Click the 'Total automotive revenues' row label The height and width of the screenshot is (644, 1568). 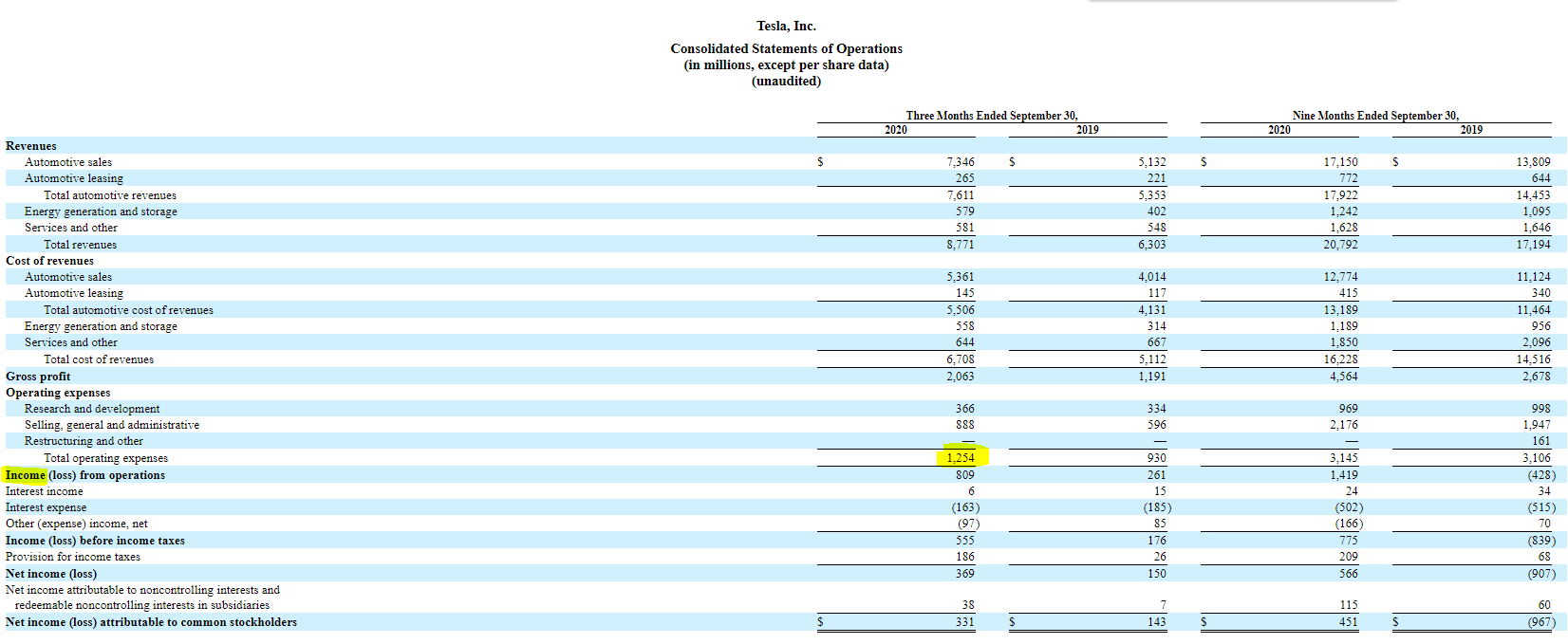110,195
